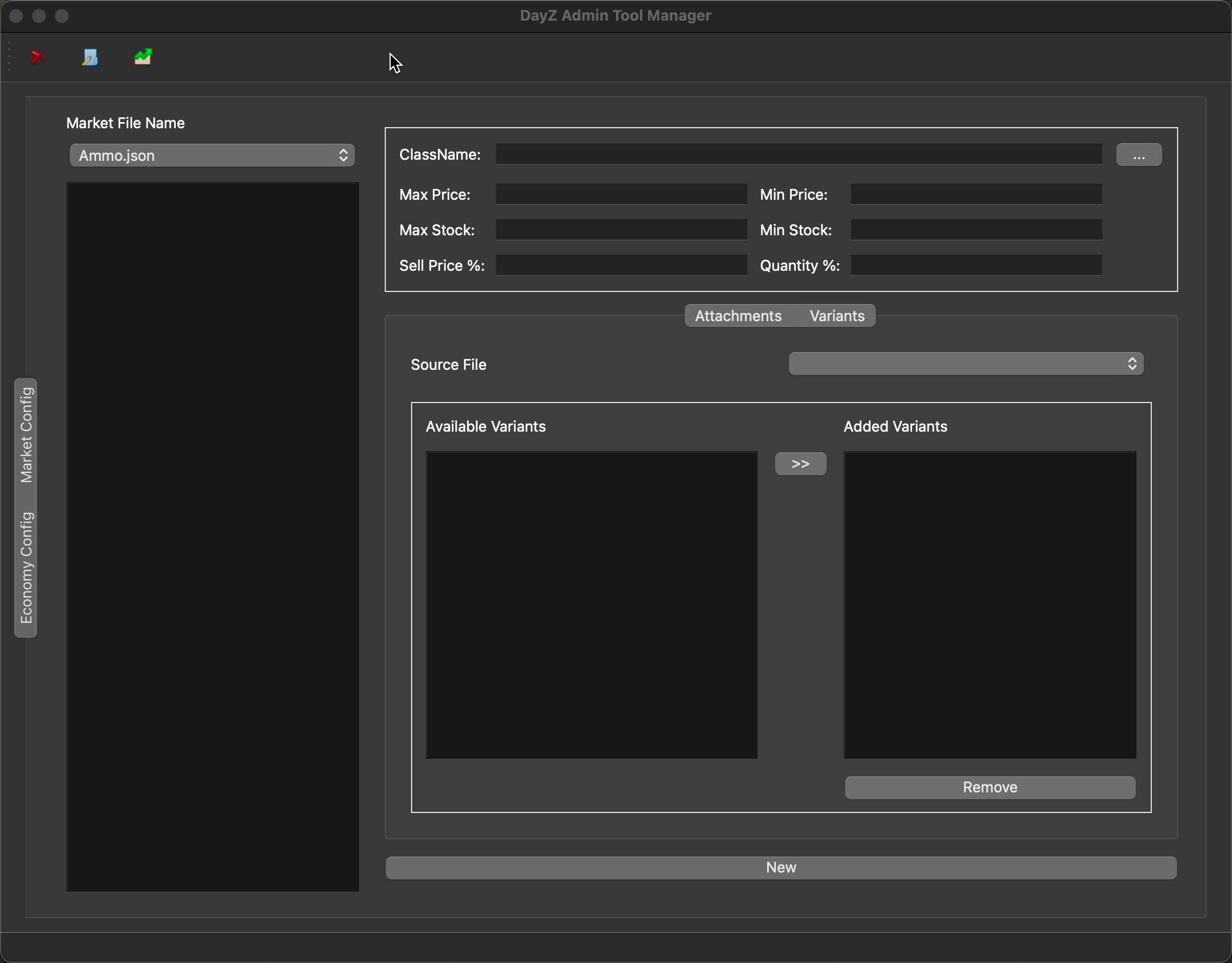Click the red X toolbar icon
The height and width of the screenshot is (963, 1232).
pos(38,57)
